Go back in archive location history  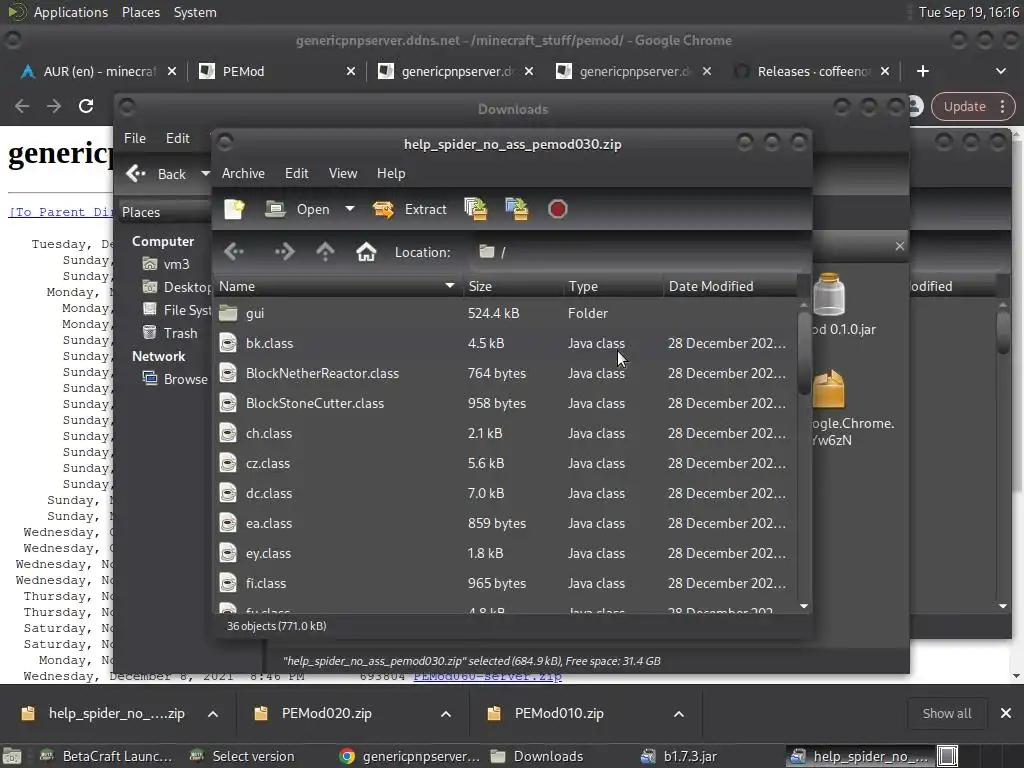click(234, 251)
